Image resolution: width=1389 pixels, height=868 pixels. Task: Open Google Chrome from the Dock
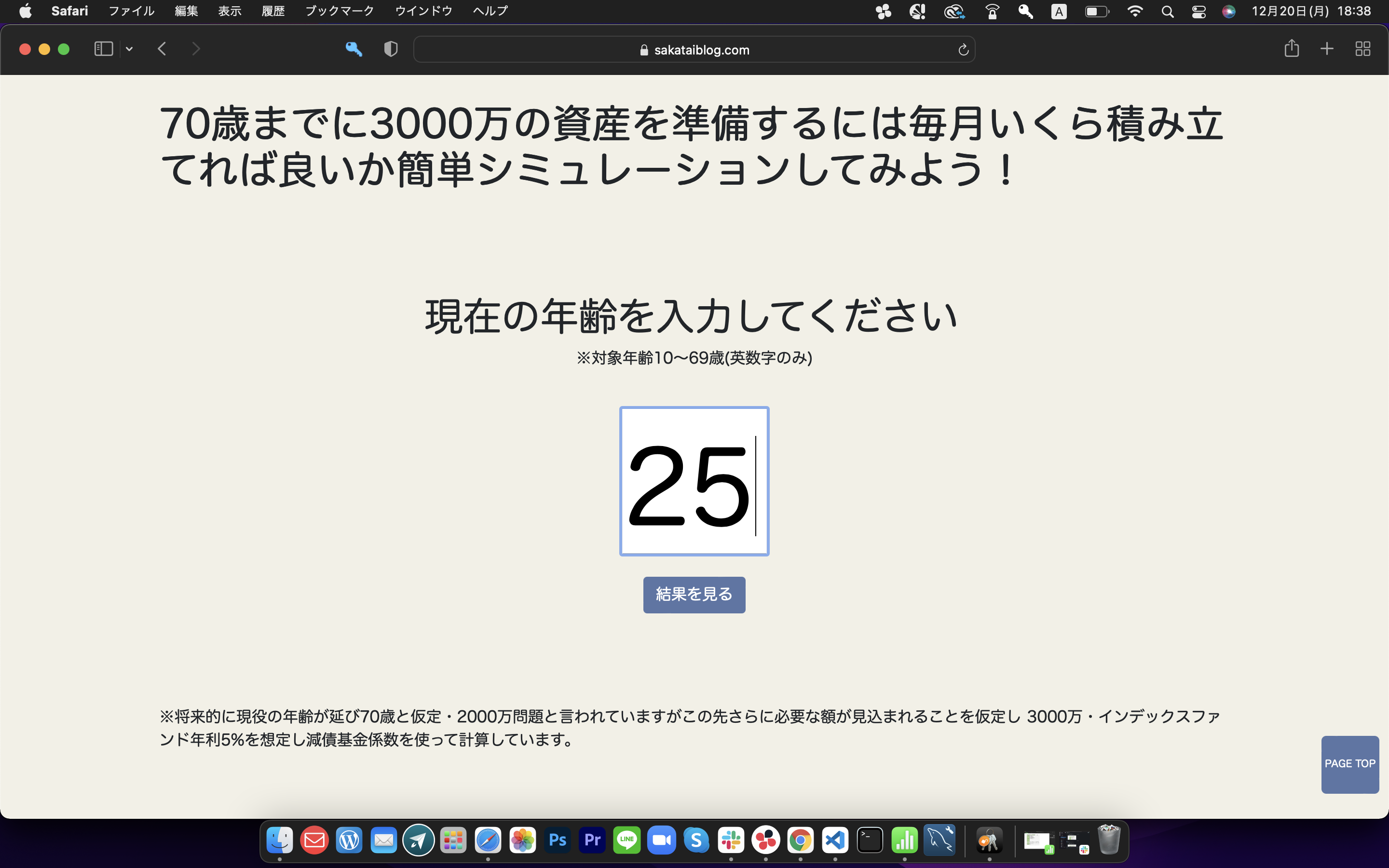pyautogui.click(x=801, y=839)
